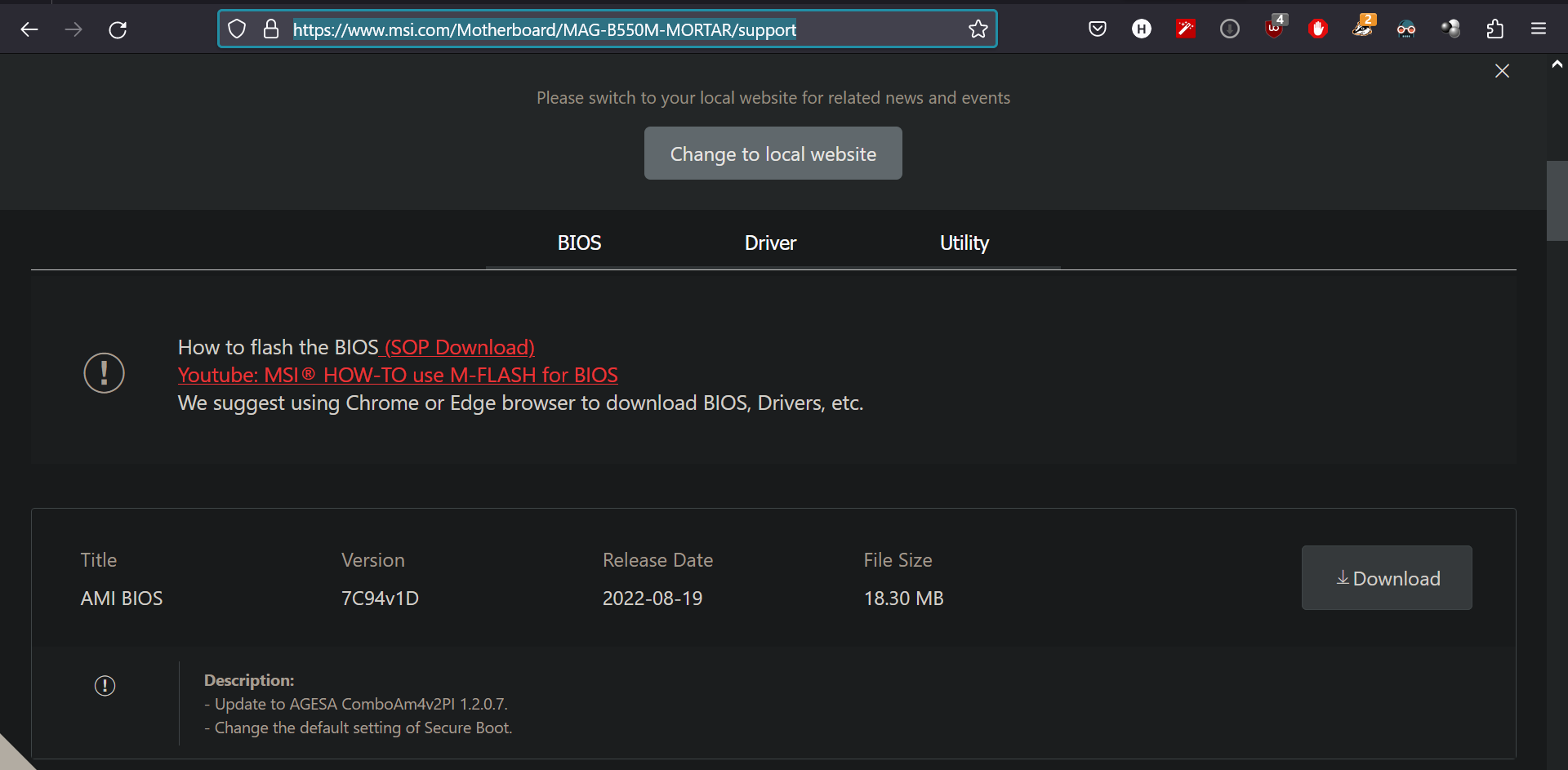Download the 7C94v1D AMI BIOS
1568x770 pixels.
tap(1387, 578)
